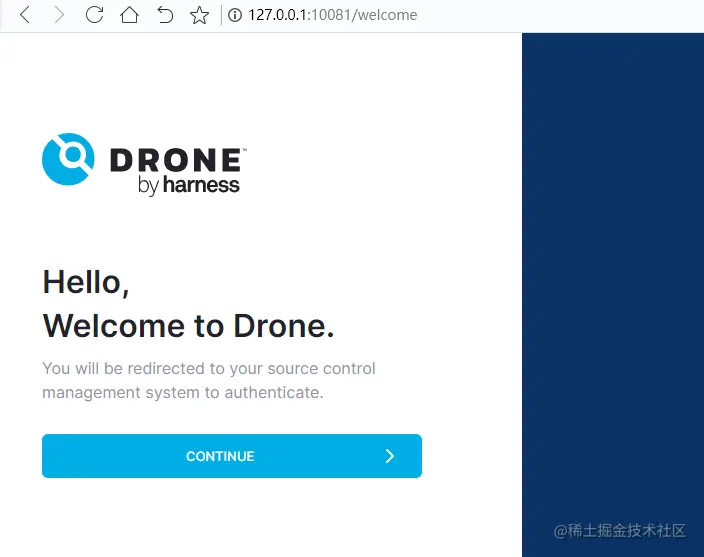
Task: Click the "Welcome to Drone." heading
Action: (x=189, y=325)
